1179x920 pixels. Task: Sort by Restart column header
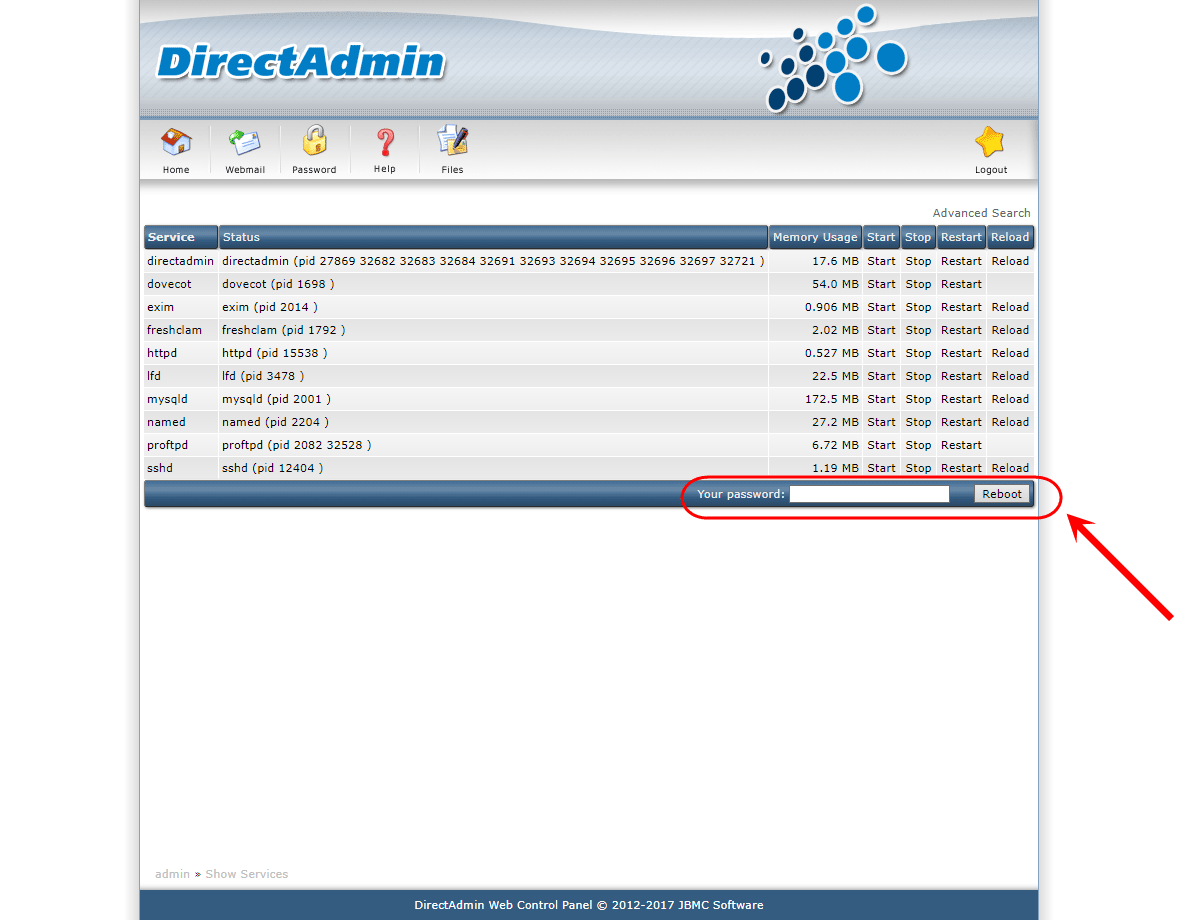[961, 237]
